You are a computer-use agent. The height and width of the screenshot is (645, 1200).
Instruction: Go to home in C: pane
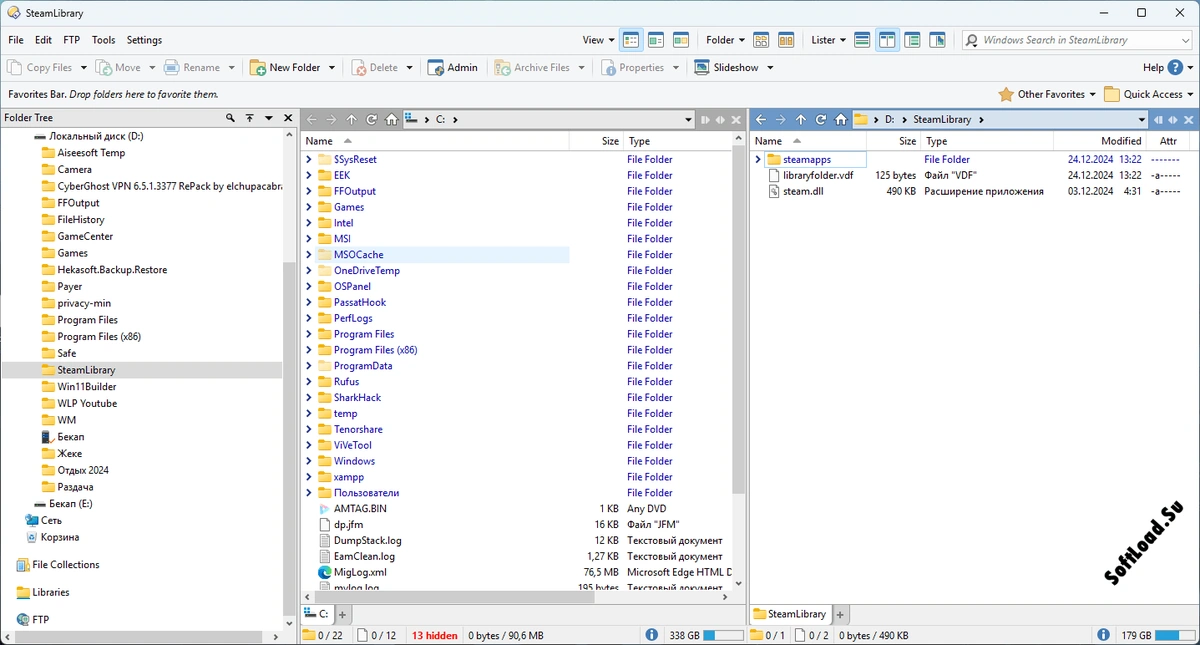[x=392, y=119]
